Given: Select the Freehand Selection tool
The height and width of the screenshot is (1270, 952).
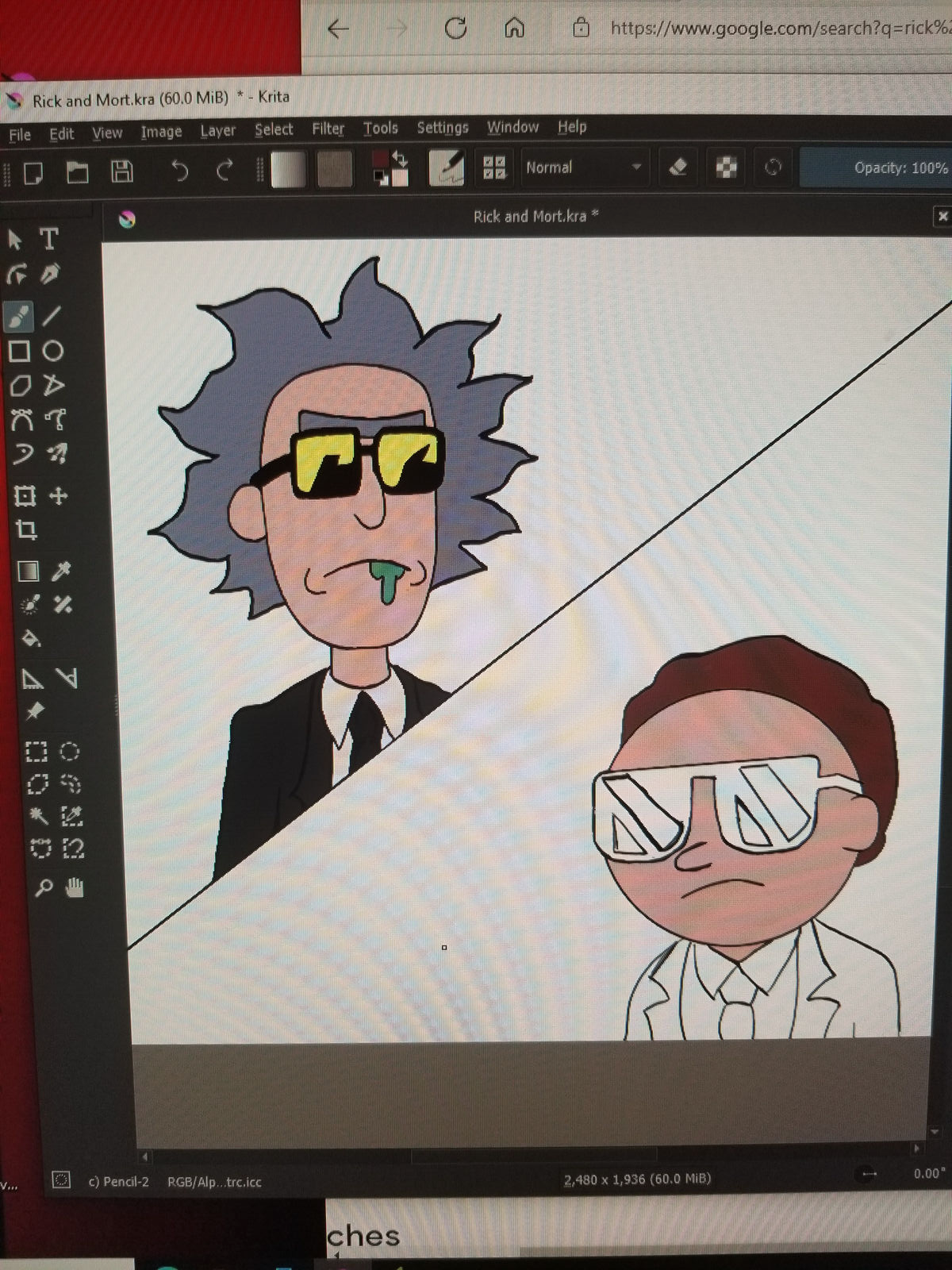Looking at the screenshot, I should click(x=71, y=784).
